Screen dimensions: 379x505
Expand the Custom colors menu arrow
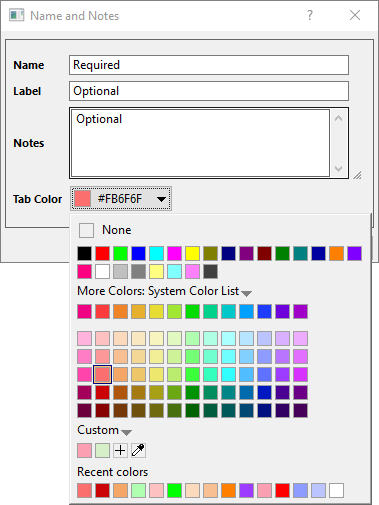coord(126,433)
